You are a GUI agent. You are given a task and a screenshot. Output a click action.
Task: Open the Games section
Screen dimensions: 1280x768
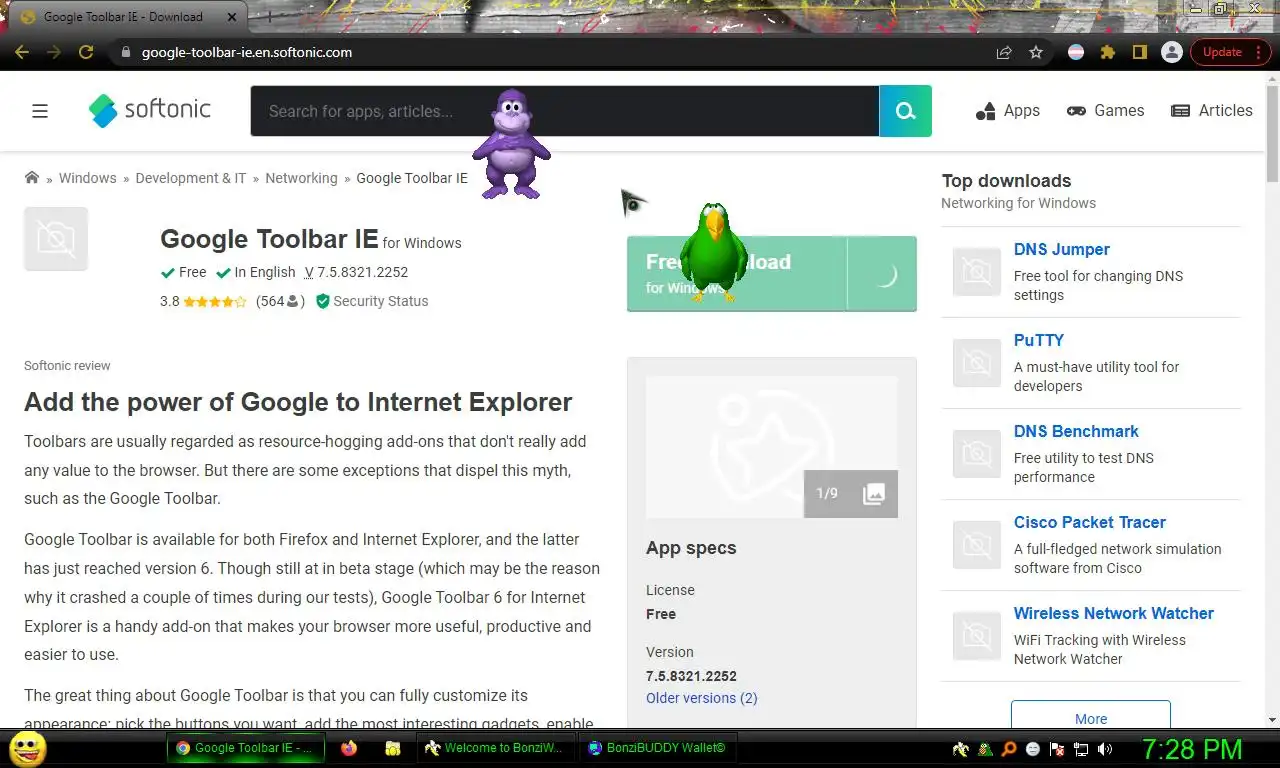pyautogui.click(x=1105, y=111)
